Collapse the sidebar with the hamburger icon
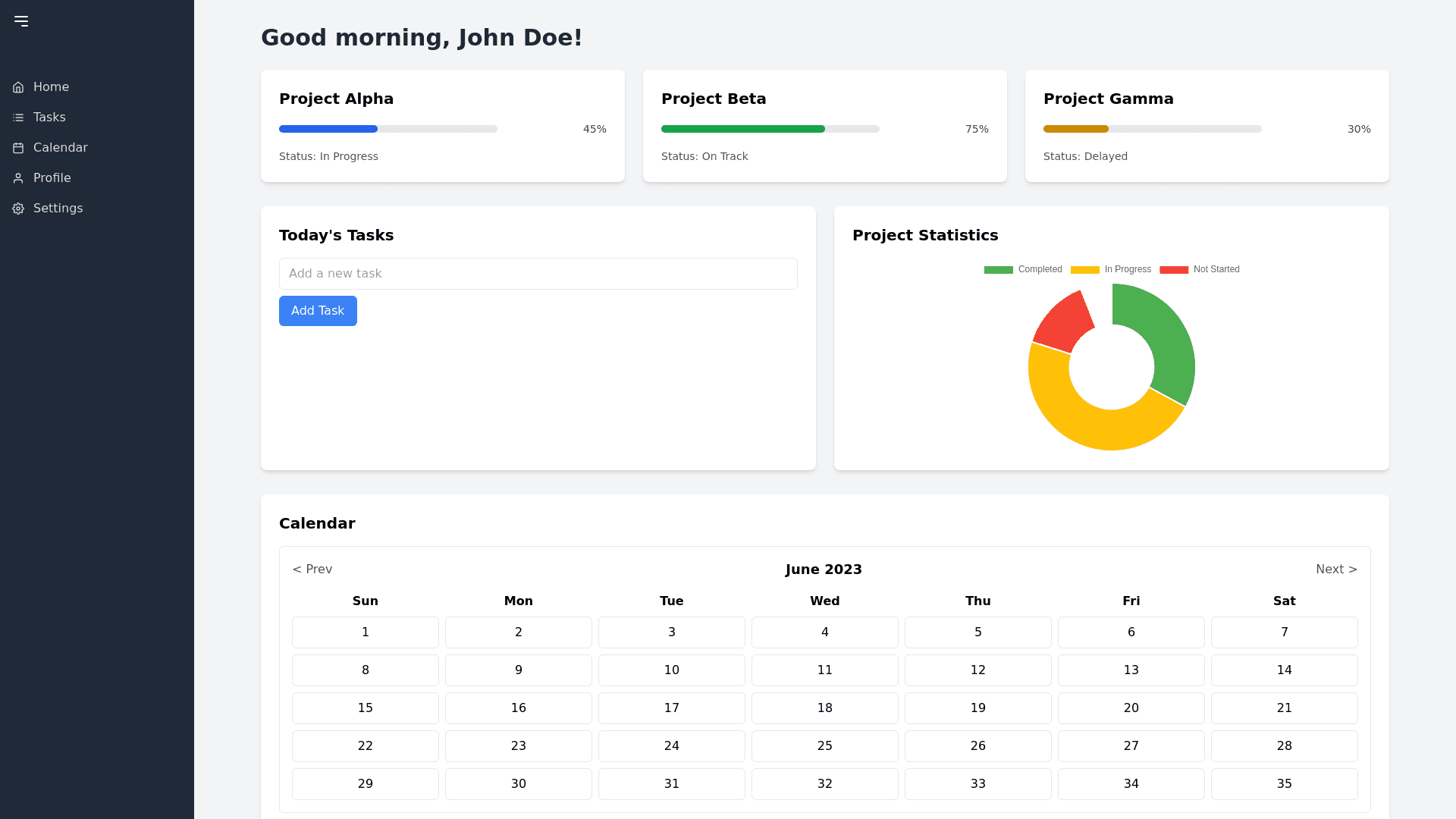 21,21
